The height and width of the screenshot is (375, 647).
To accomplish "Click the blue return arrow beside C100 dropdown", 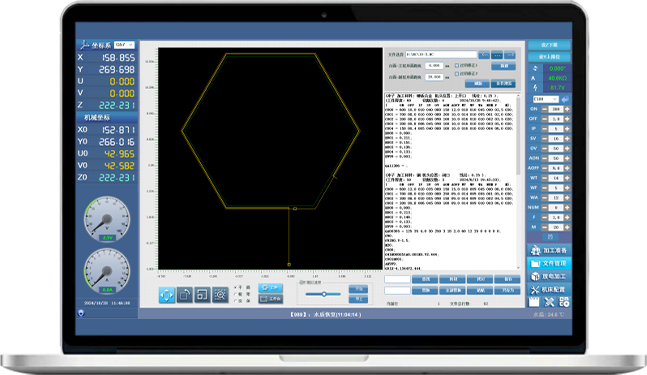I will pos(565,99).
